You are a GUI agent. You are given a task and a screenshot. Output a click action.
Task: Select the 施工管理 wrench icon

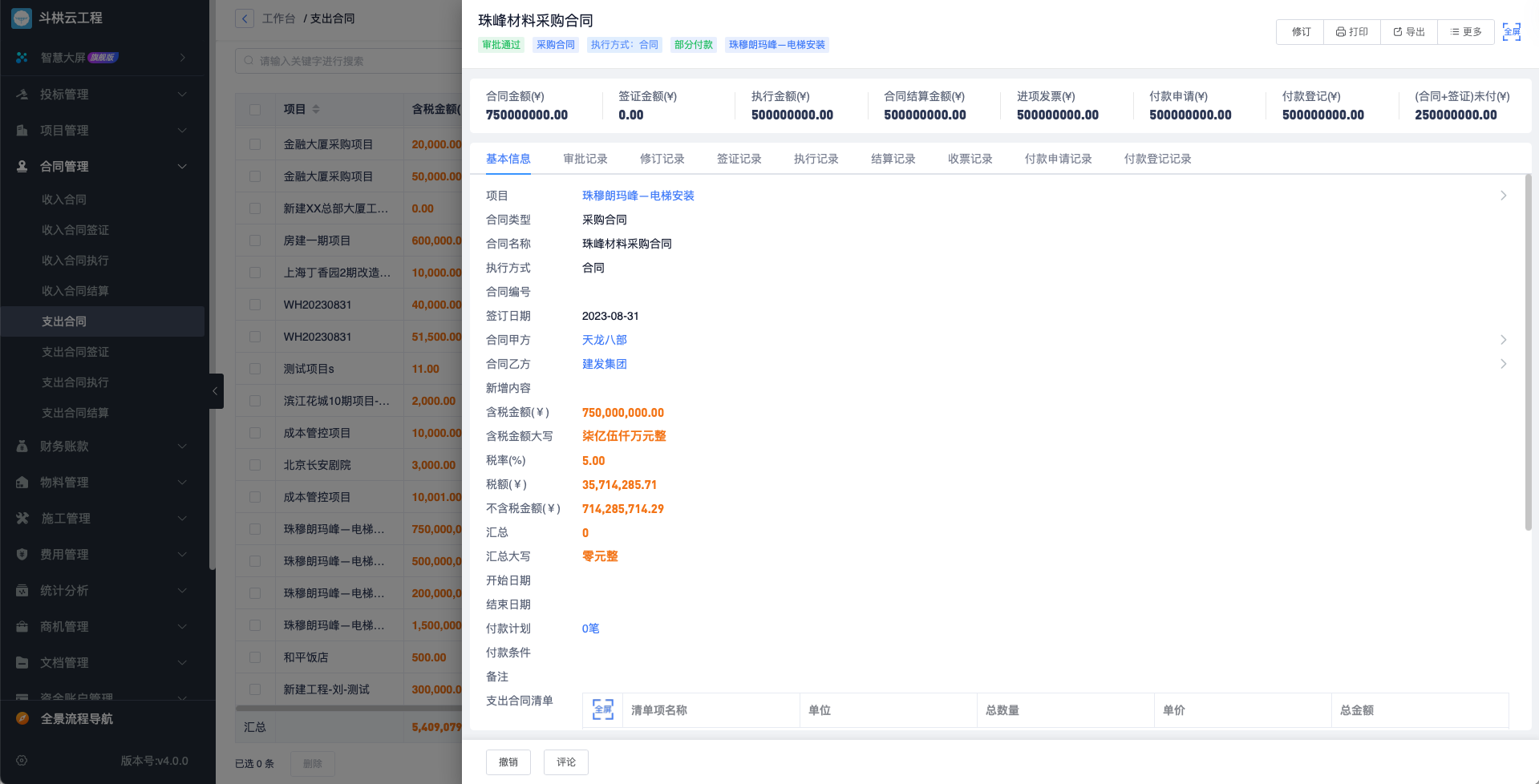pyautogui.click(x=21, y=518)
